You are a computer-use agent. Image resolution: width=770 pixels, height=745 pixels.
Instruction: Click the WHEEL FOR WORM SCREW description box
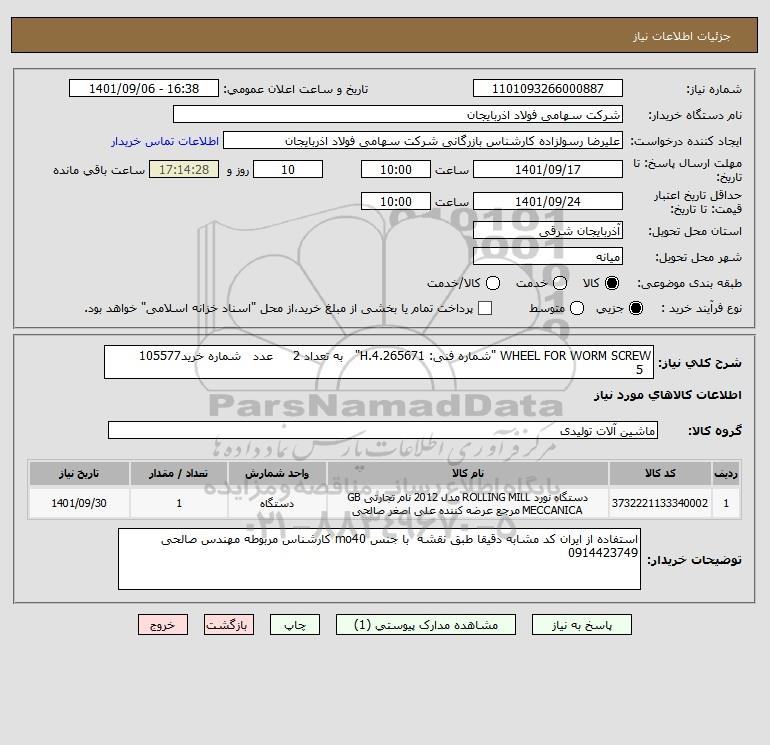point(379,362)
